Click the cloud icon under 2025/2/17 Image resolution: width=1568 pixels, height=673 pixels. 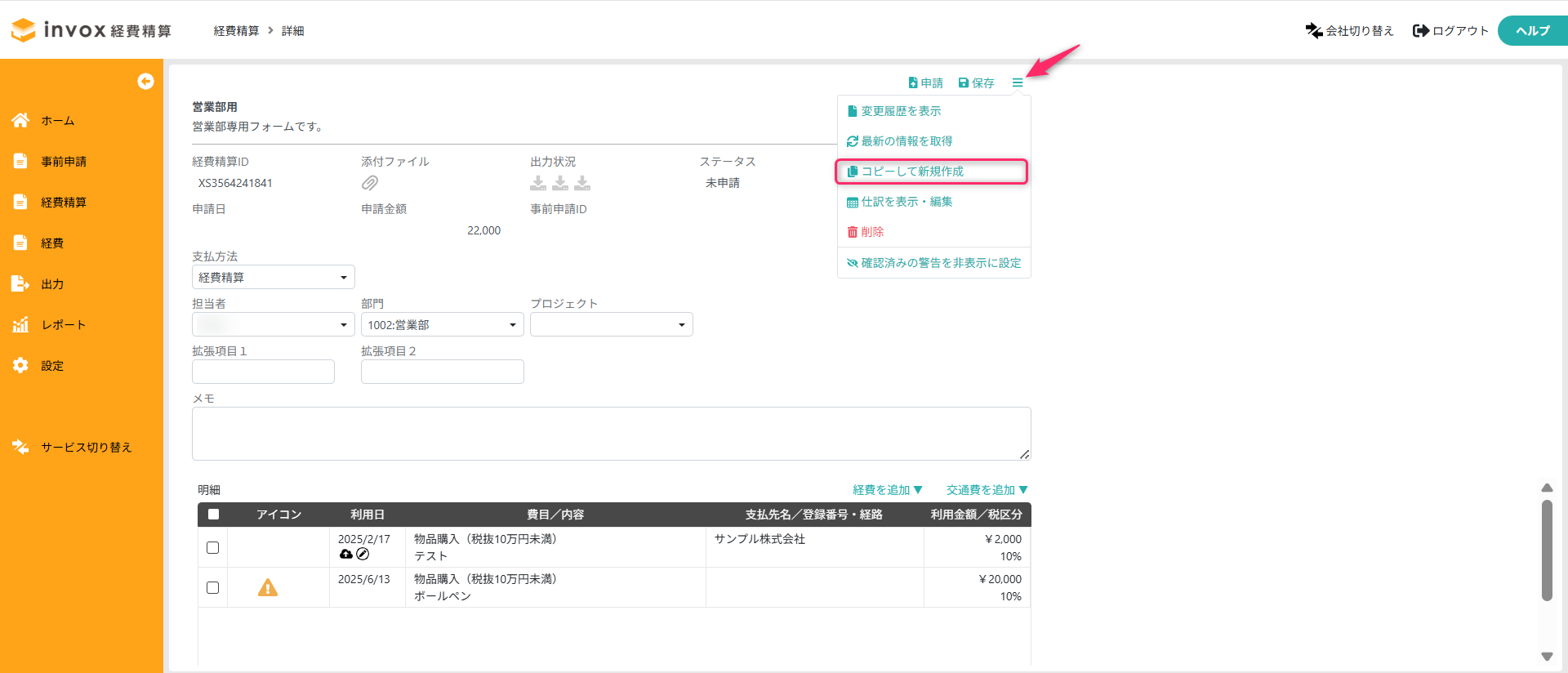[x=346, y=555]
